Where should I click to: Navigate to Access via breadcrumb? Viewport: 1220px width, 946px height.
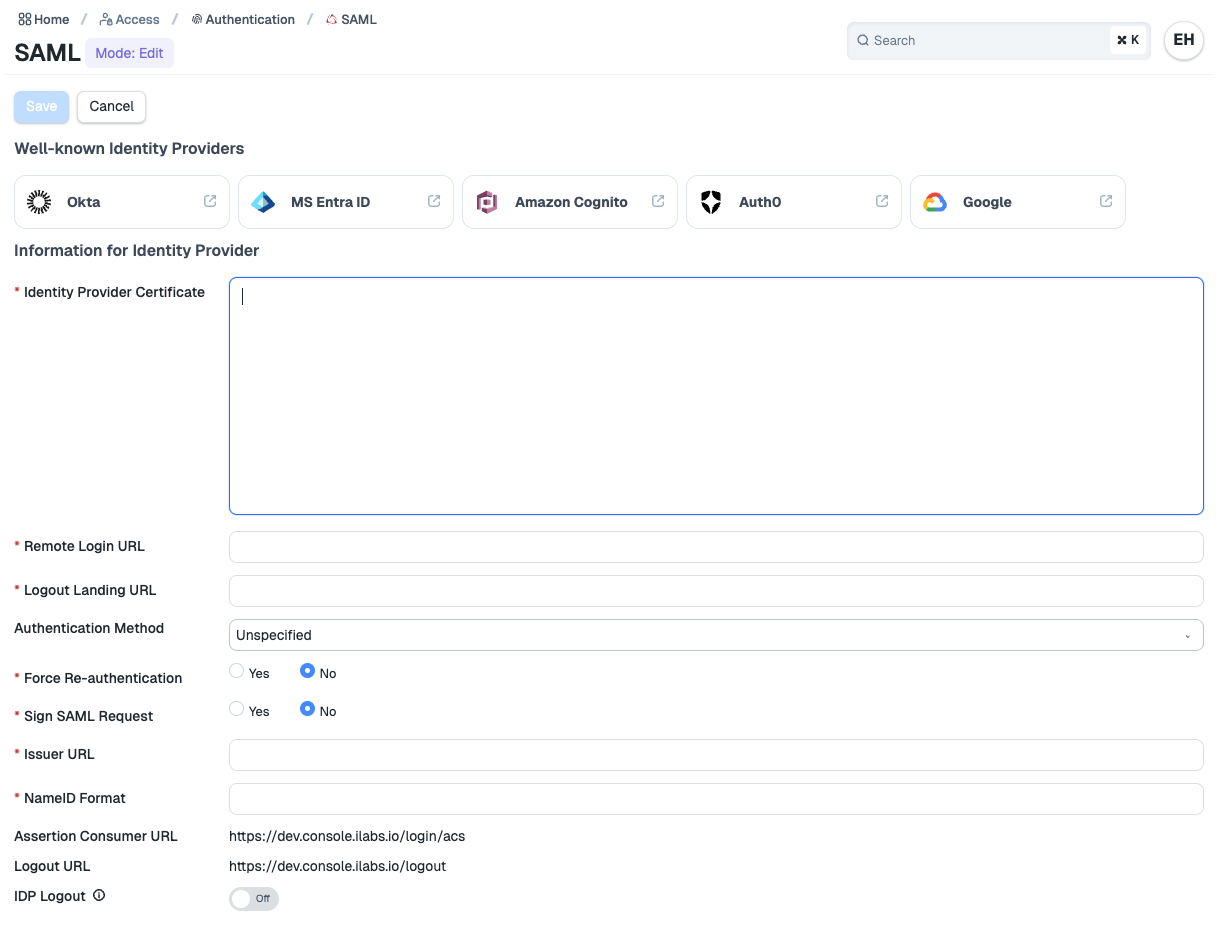pyautogui.click(x=137, y=18)
